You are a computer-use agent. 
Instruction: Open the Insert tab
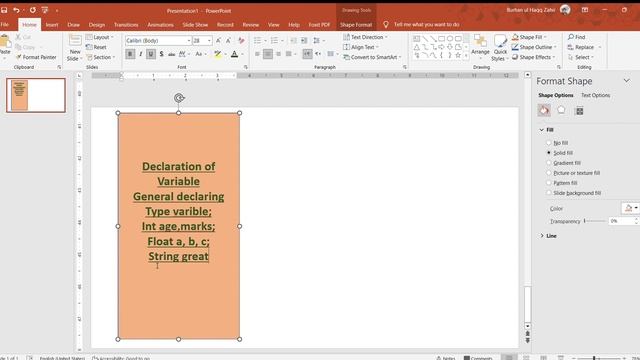coord(52,25)
